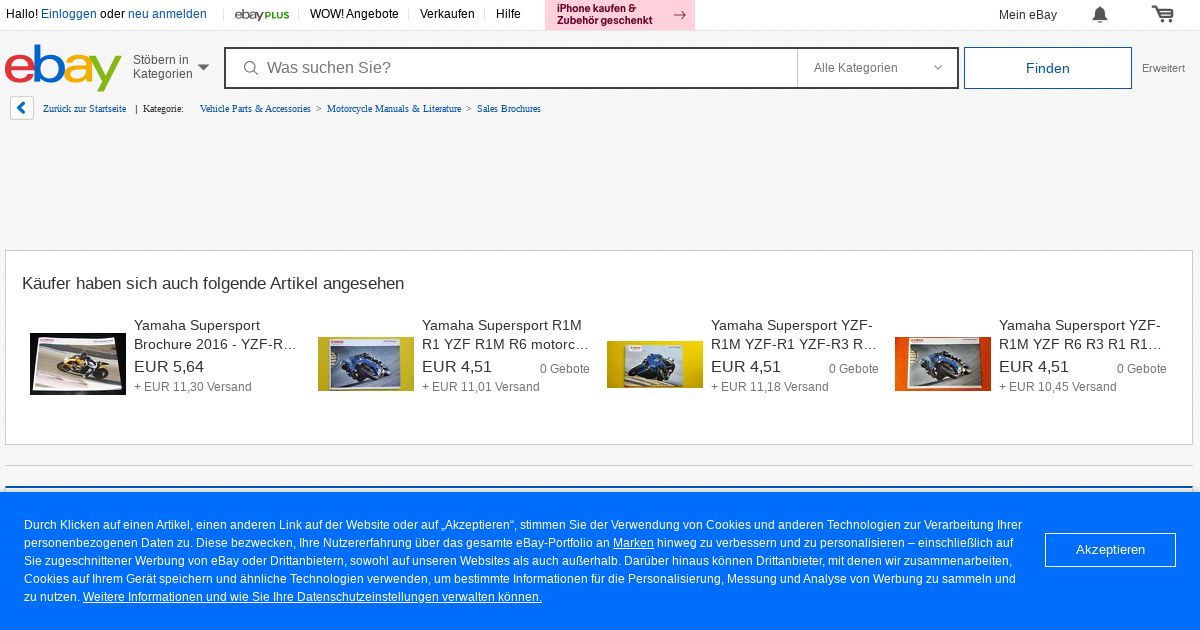Click the eBay logo
Viewport: 1200px width, 630px height.
click(x=63, y=67)
